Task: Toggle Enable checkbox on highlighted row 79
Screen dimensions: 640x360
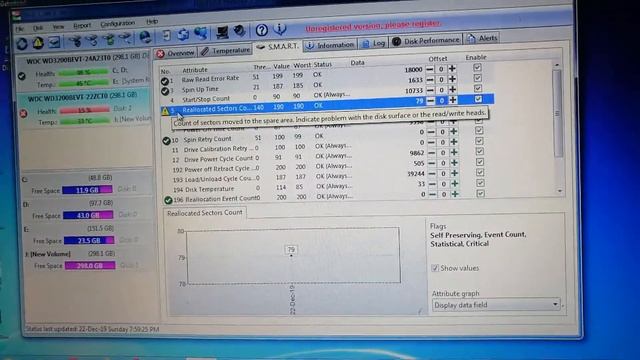Action: tap(478, 99)
